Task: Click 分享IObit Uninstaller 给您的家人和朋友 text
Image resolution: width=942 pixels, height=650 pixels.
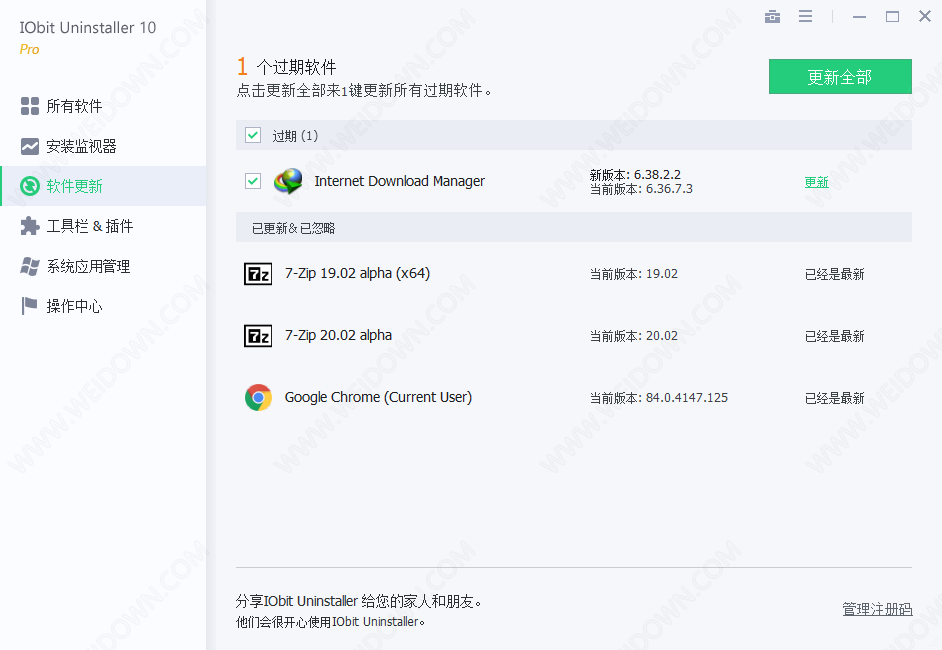Action: click(x=358, y=601)
